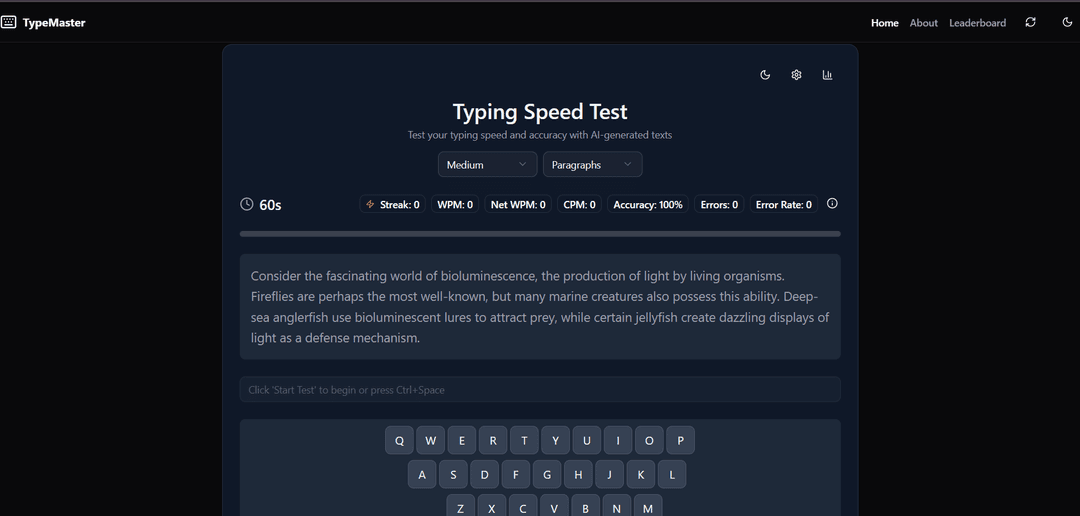Click the J key on virtual keyboard
The image size is (1080, 516).
point(610,474)
